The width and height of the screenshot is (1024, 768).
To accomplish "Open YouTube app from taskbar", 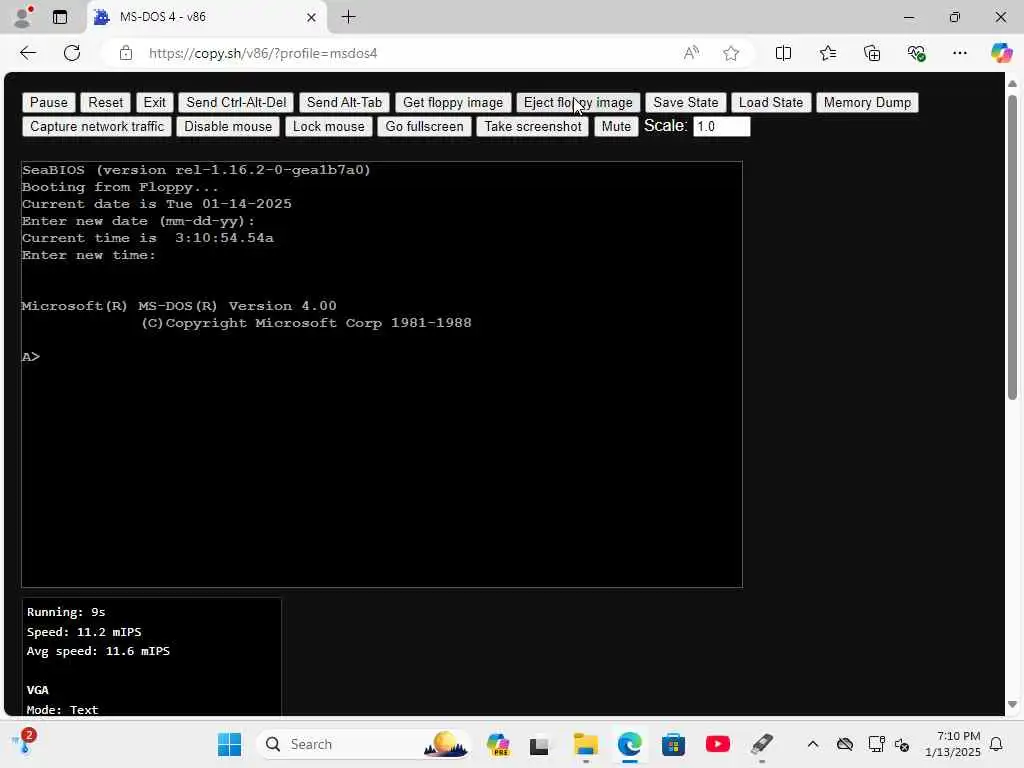I will (x=718, y=744).
